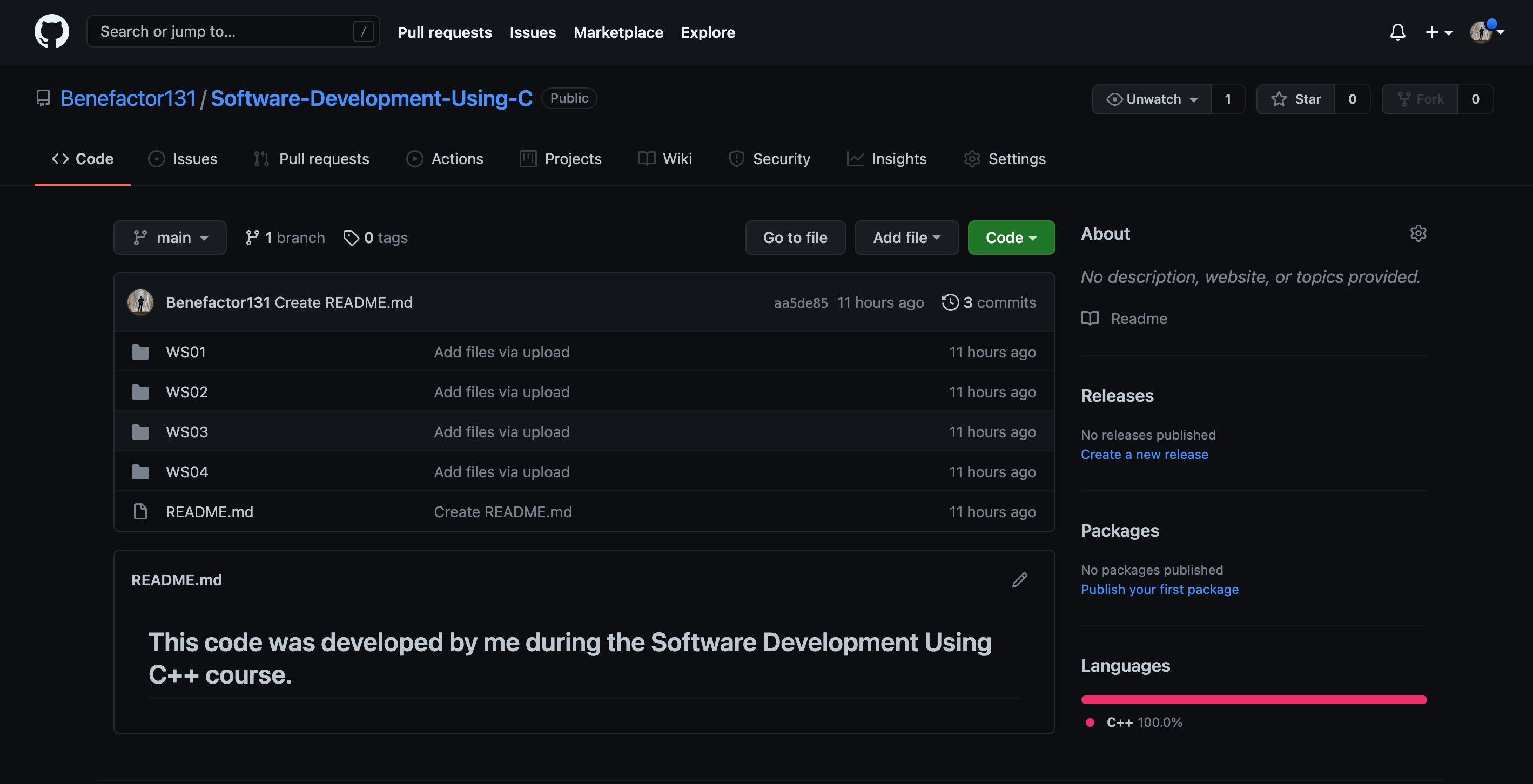The width and height of the screenshot is (1533, 784).
Task: Open About settings gear
Action: tap(1418, 233)
